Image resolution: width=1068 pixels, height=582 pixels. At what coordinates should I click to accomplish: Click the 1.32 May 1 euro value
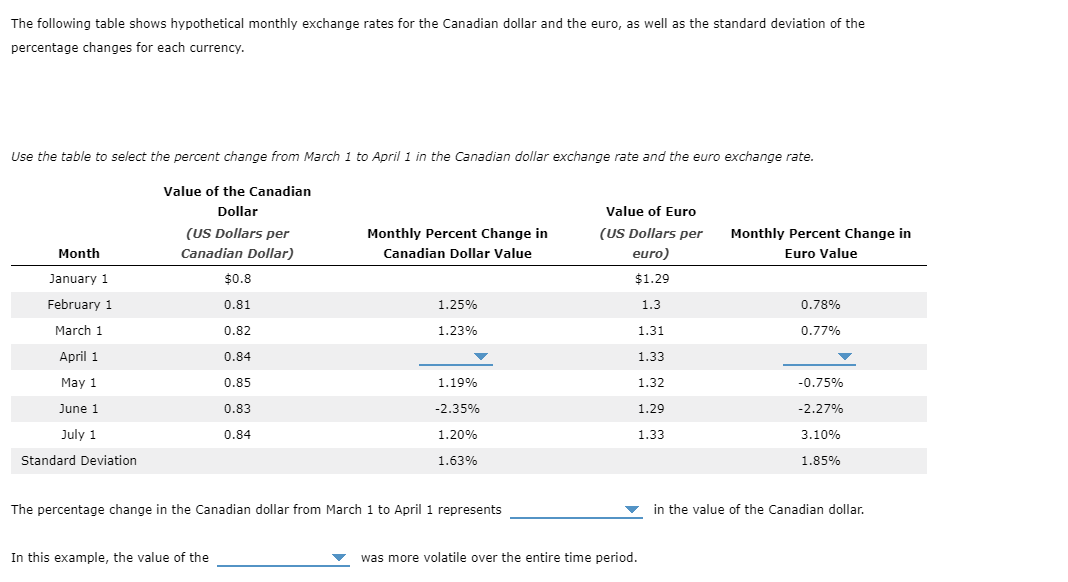point(652,382)
